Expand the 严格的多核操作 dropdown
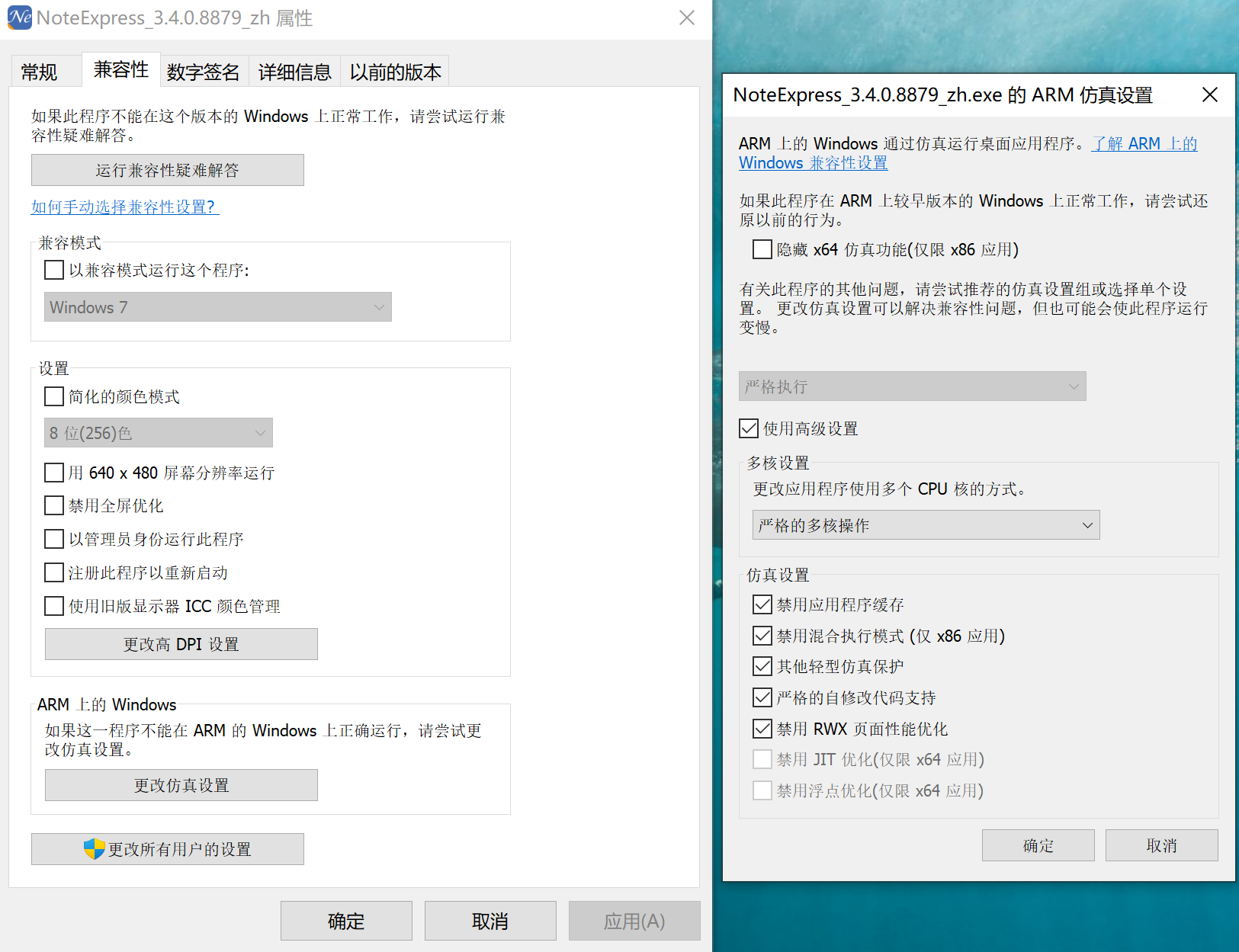Screen dimensions: 1239x952 [x=926, y=525]
